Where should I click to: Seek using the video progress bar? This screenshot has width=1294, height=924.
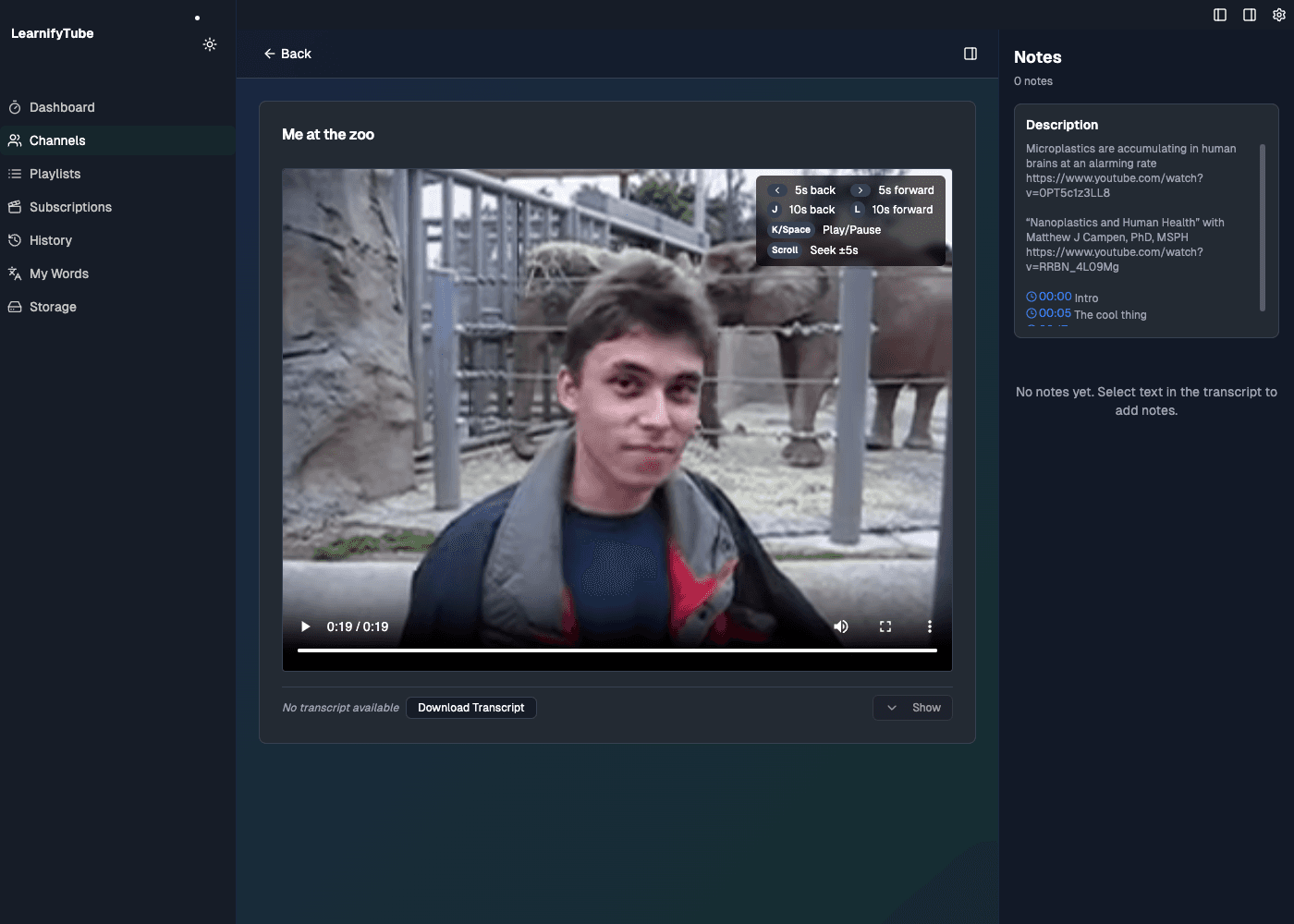(616, 650)
